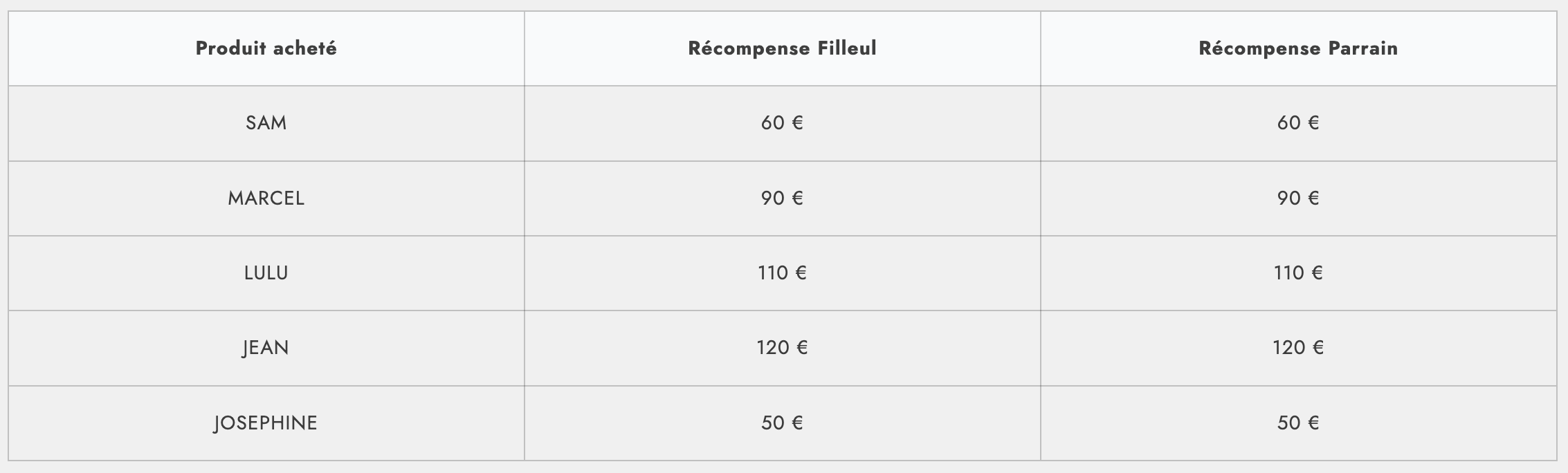
Task: Select the MARCEL product cell
Action: tap(266, 198)
